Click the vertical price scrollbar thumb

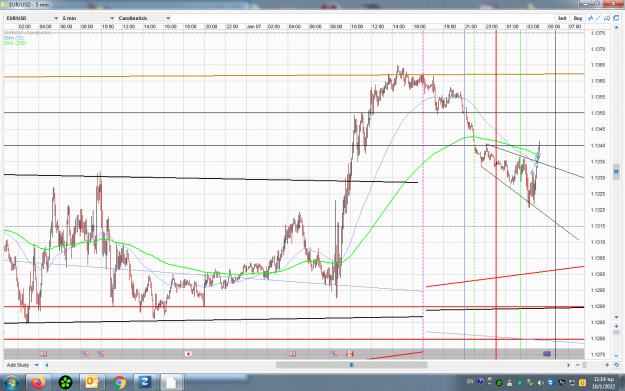point(616,172)
